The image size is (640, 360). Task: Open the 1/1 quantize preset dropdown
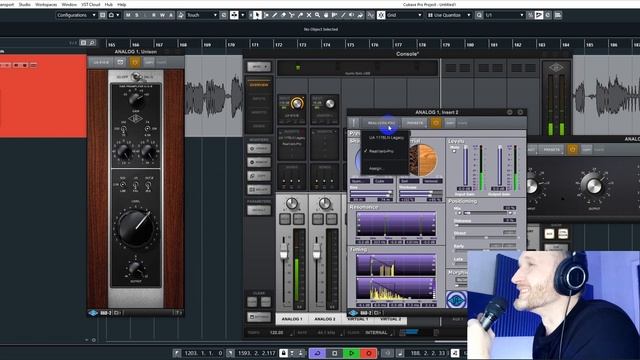click(504, 15)
